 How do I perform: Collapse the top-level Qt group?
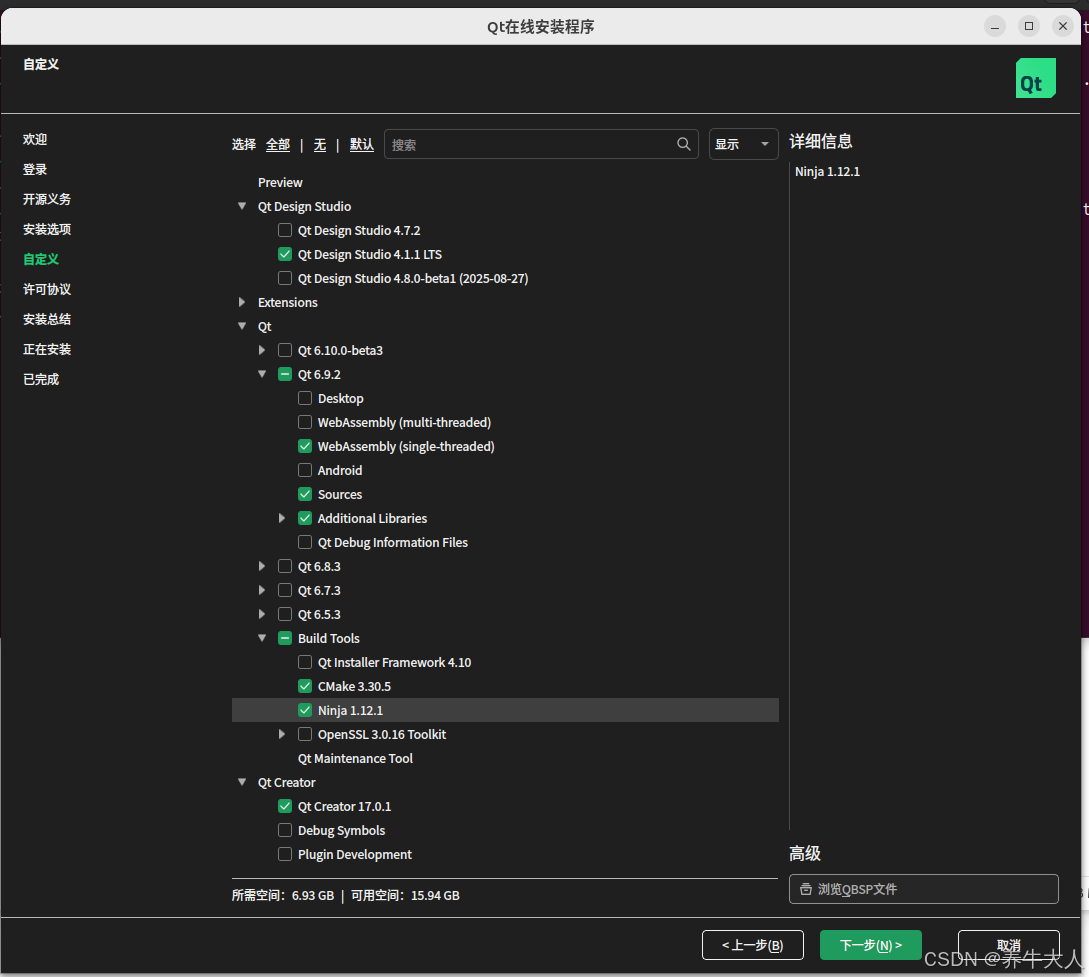242,326
